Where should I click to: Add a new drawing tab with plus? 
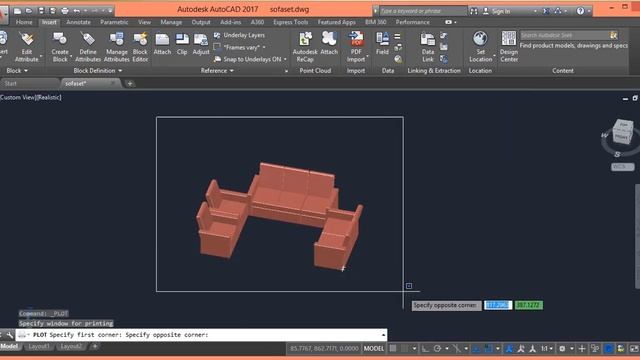pyautogui.click(x=130, y=84)
